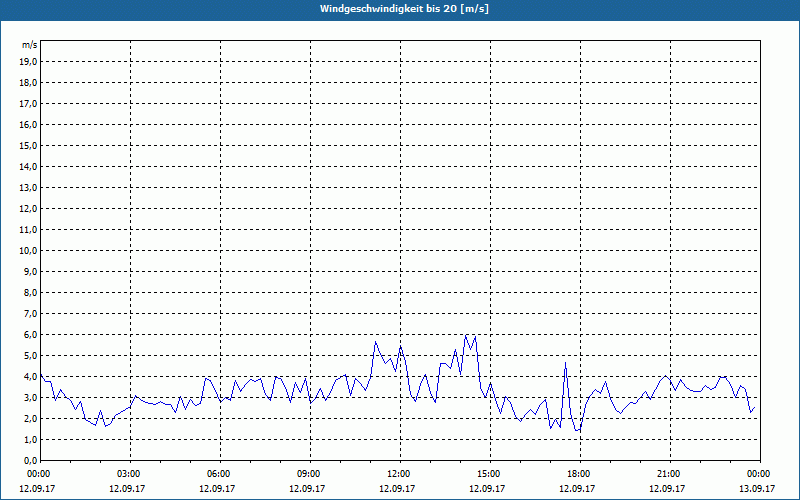Select the 12.09.17 date under 15:00
Image resolution: width=800 pixels, height=500 pixels.
click(x=487, y=488)
